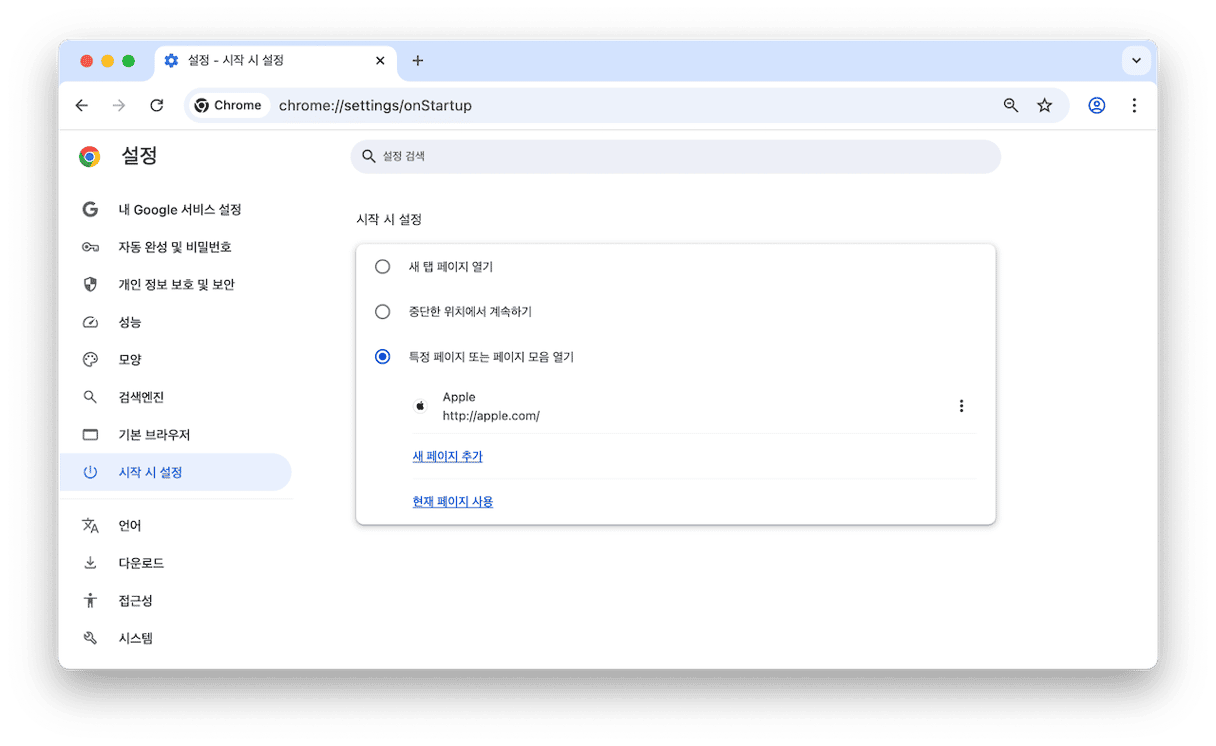Bookmark this page with the star icon

(1045, 105)
